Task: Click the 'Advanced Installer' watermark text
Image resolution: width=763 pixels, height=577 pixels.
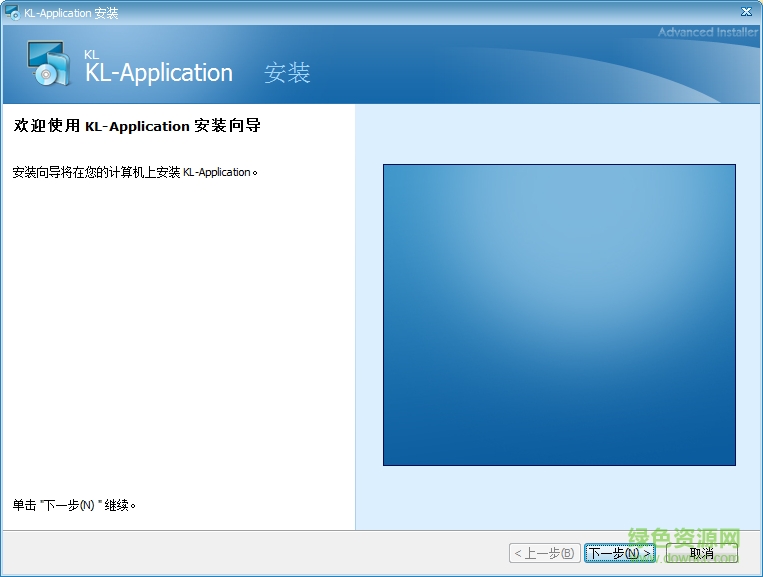Action: pyautogui.click(x=707, y=32)
